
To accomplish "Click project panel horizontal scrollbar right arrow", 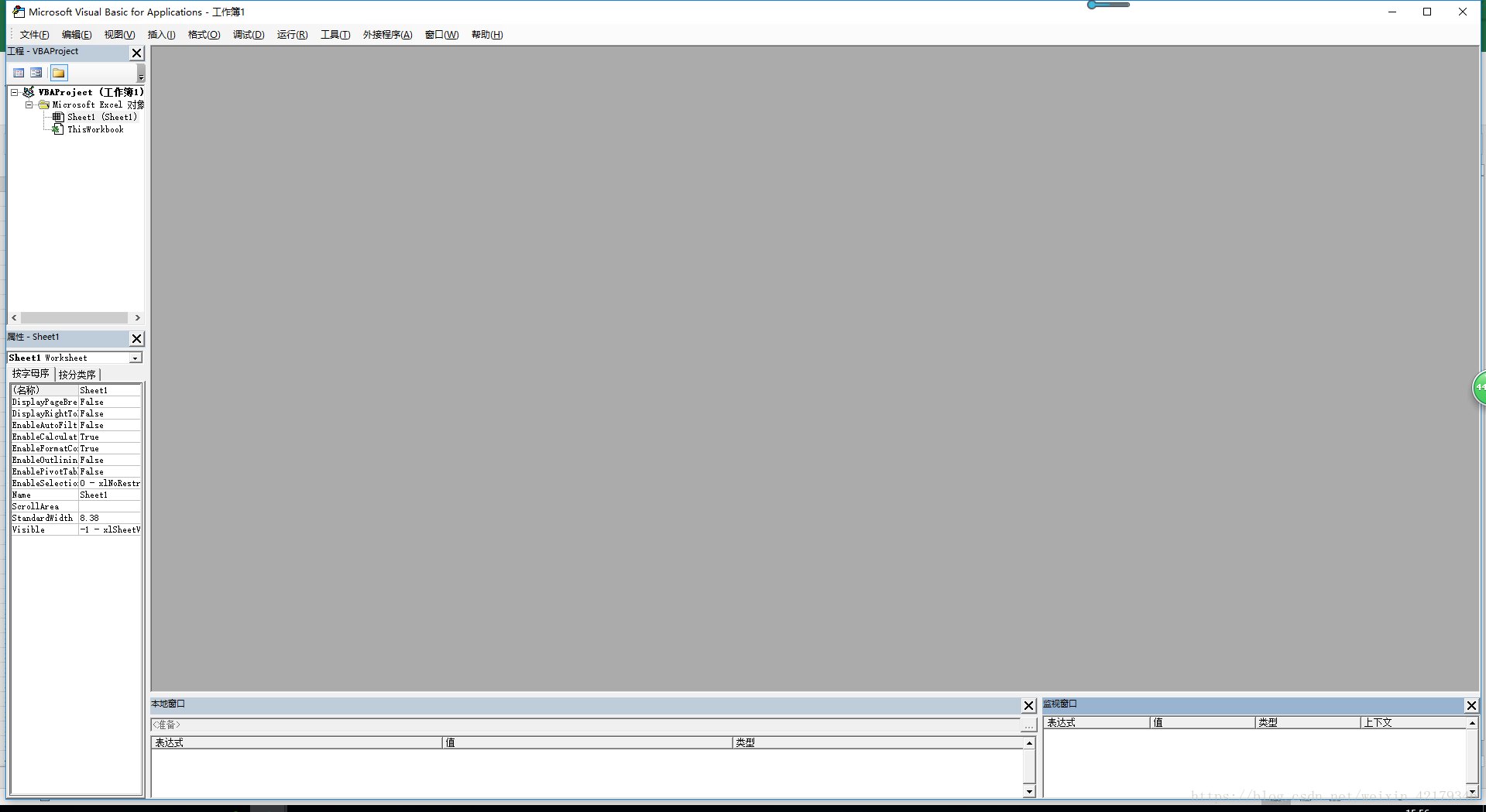I will point(137,318).
